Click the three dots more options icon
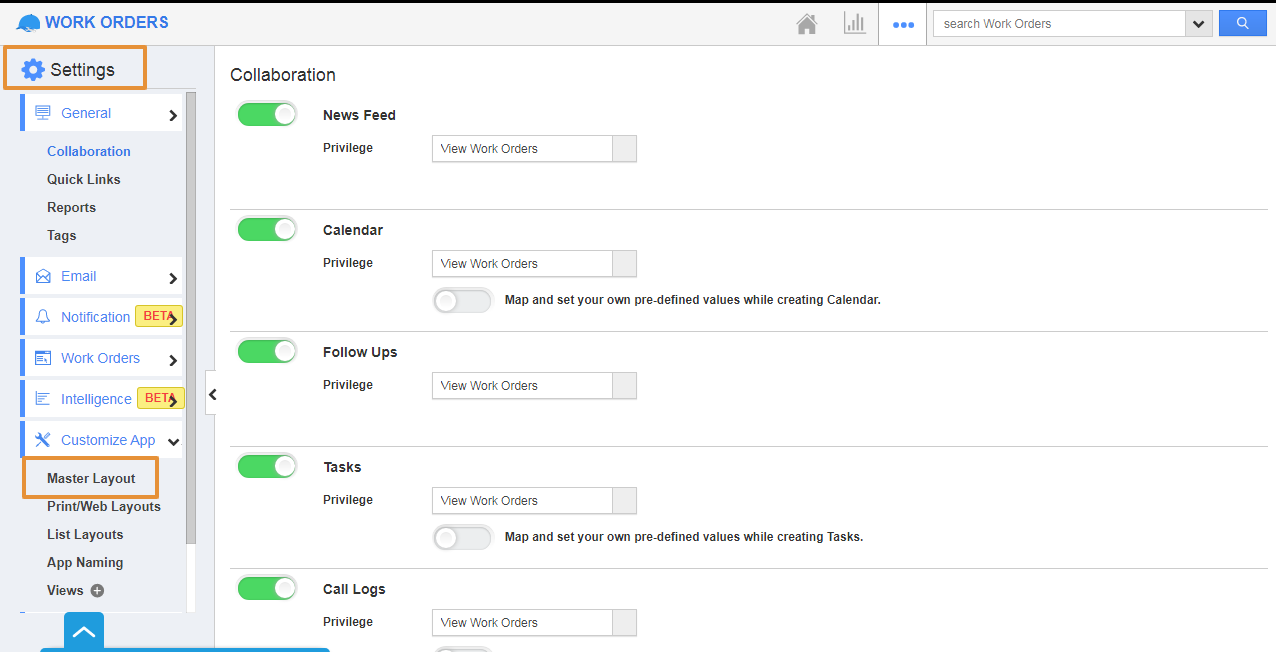1276x652 pixels. [x=903, y=25]
